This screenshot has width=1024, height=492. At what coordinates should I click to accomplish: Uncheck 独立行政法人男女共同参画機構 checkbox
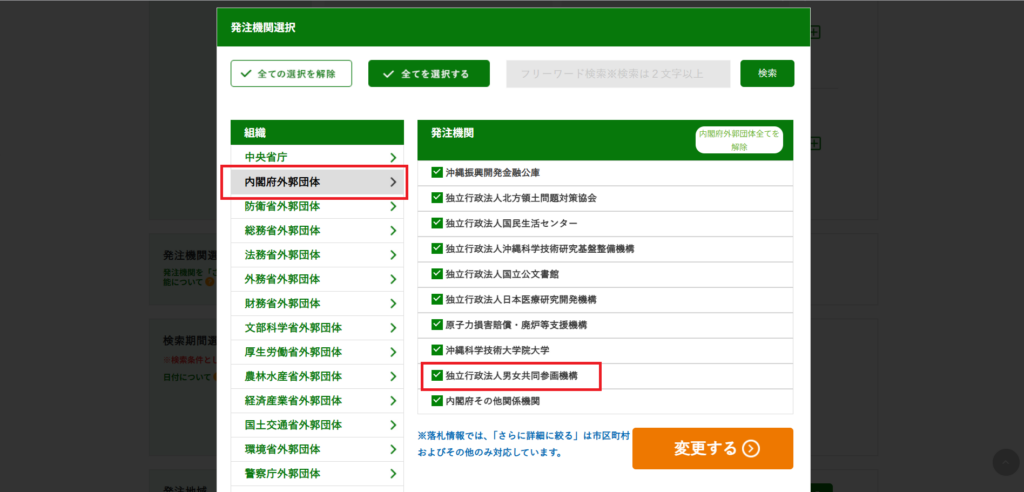(437, 376)
